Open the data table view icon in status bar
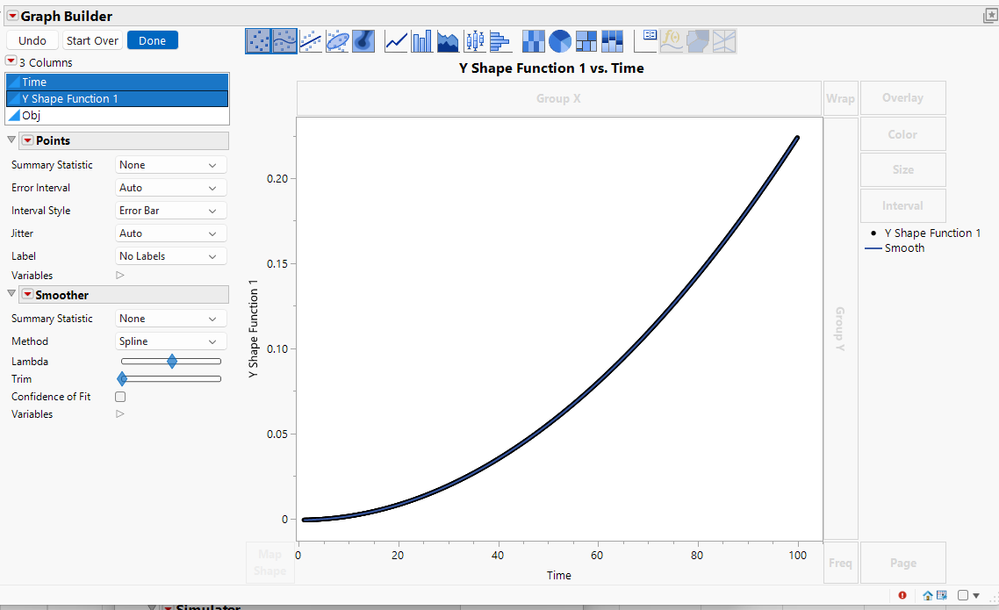Viewport: 999px width, 610px height. 942,595
